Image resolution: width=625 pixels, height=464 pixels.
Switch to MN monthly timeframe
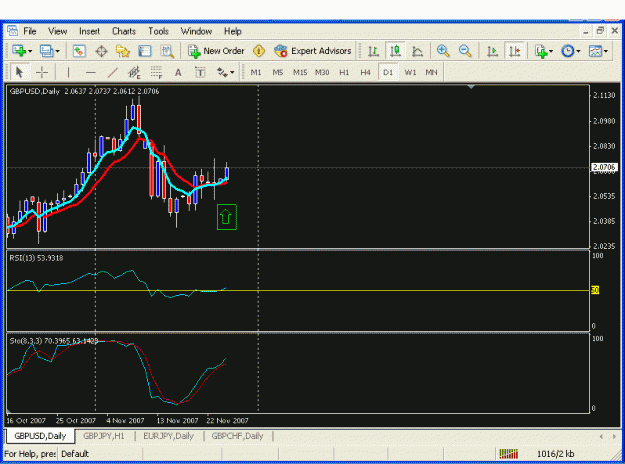[x=431, y=72]
